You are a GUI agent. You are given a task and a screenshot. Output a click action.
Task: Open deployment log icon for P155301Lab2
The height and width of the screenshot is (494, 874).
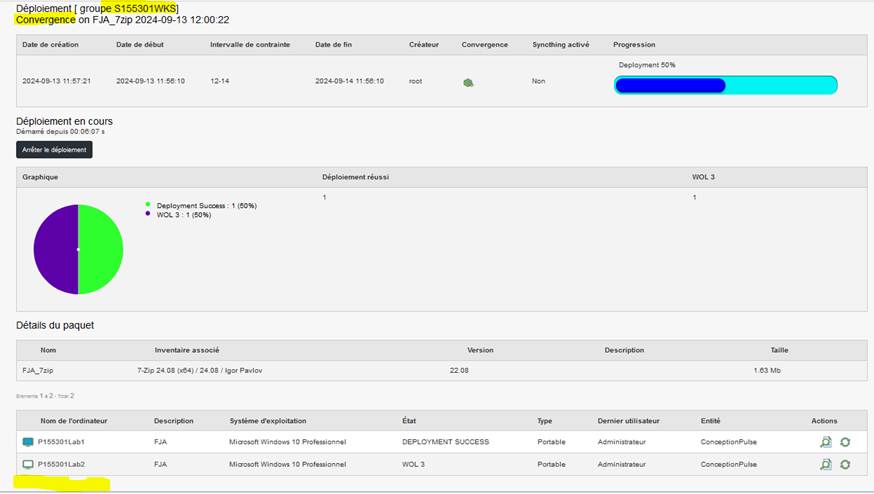tap(825, 464)
